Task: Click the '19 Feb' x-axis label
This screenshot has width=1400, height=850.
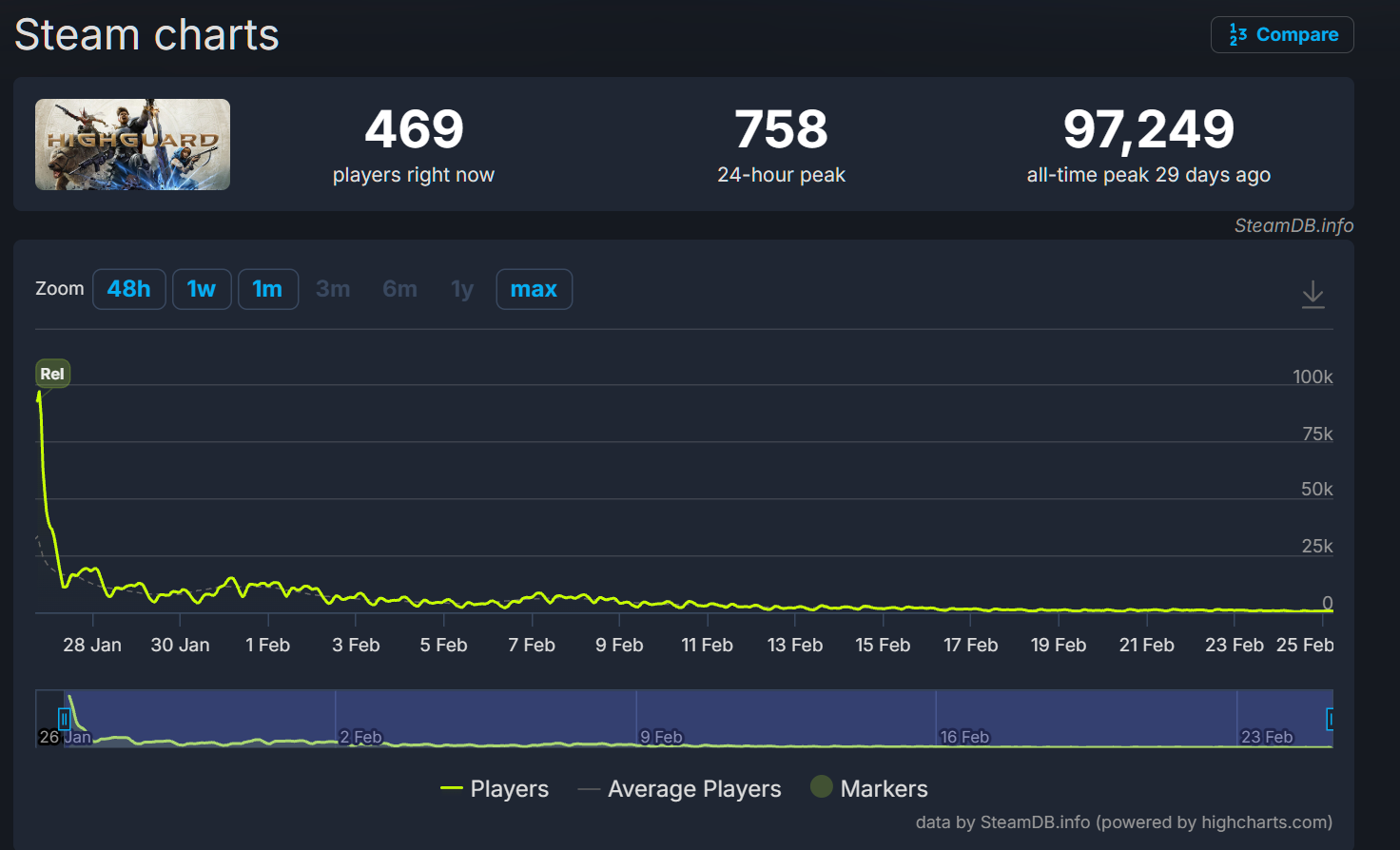Action: (x=1059, y=645)
